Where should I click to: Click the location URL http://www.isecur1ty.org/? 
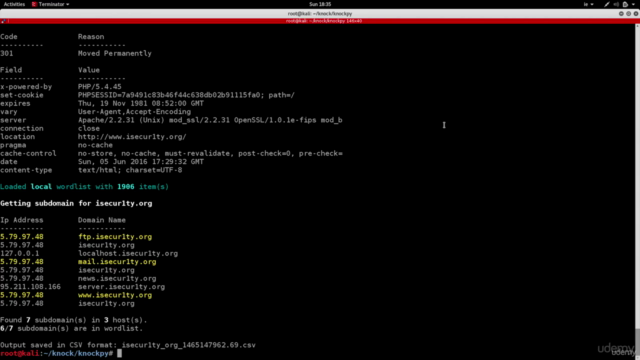click(132, 137)
